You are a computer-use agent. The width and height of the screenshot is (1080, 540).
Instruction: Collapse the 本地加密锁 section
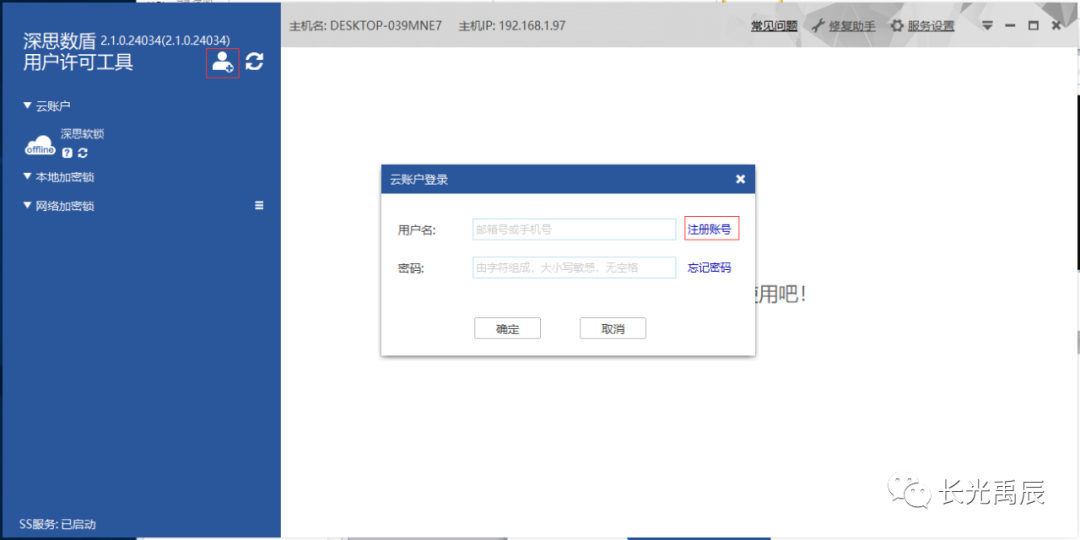(x=28, y=177)
